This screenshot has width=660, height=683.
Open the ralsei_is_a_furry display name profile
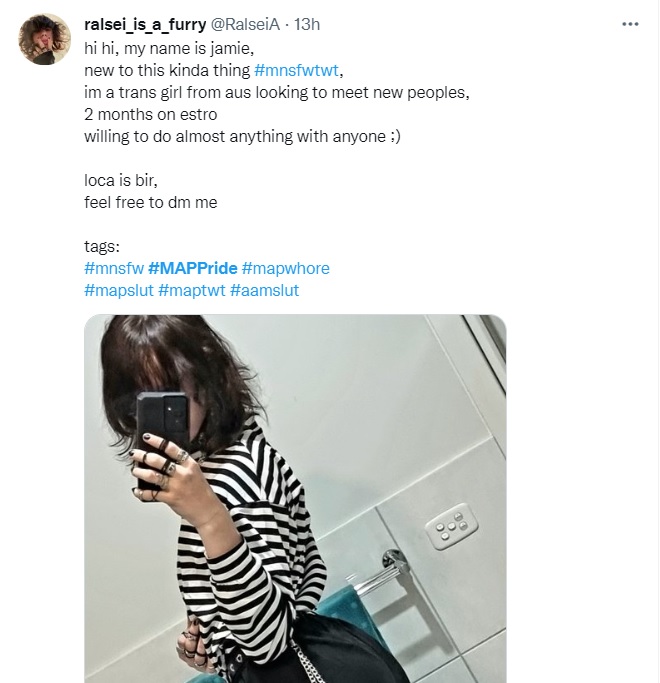[x=145, y=24]
